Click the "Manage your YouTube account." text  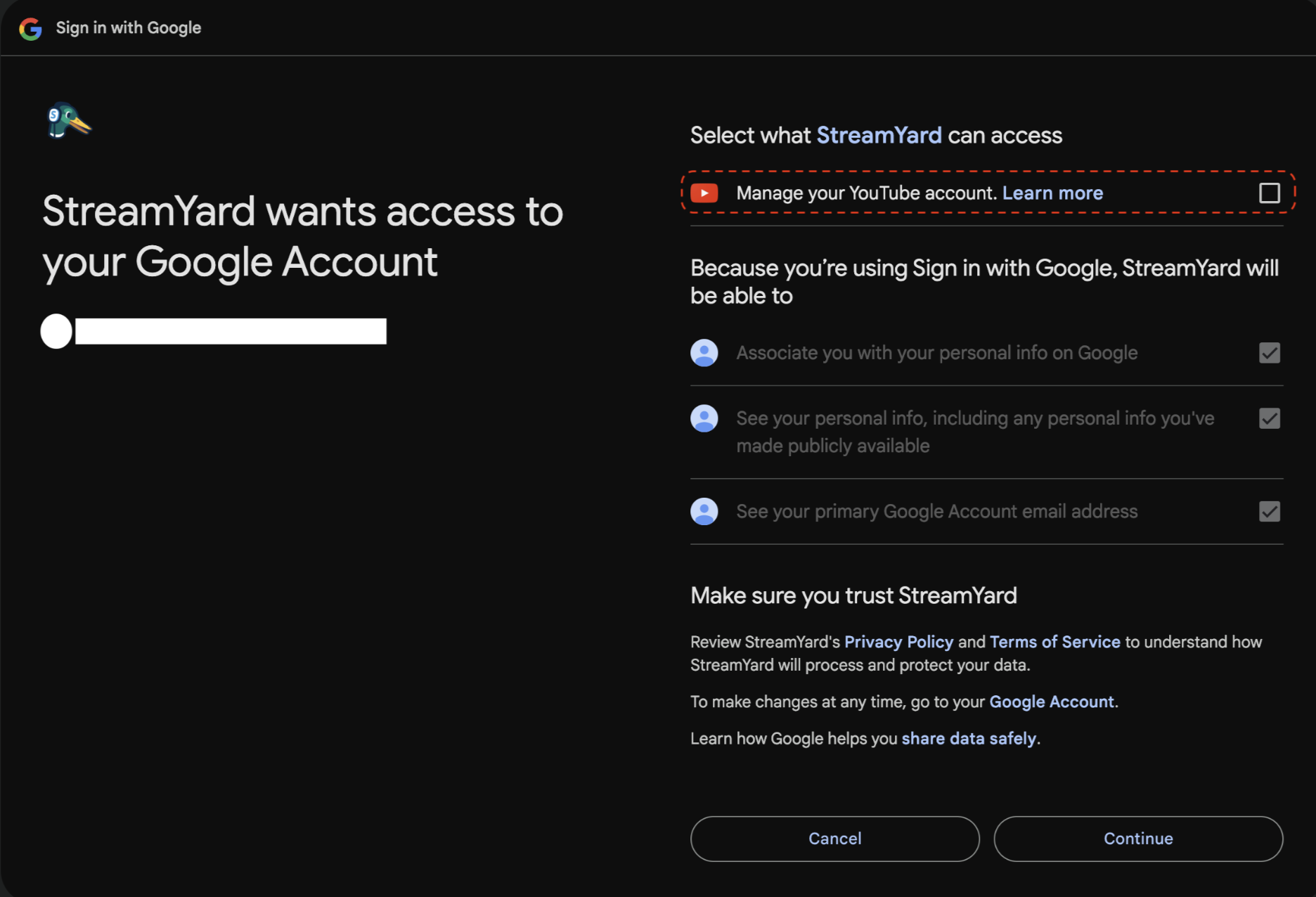tap(867, 193)
